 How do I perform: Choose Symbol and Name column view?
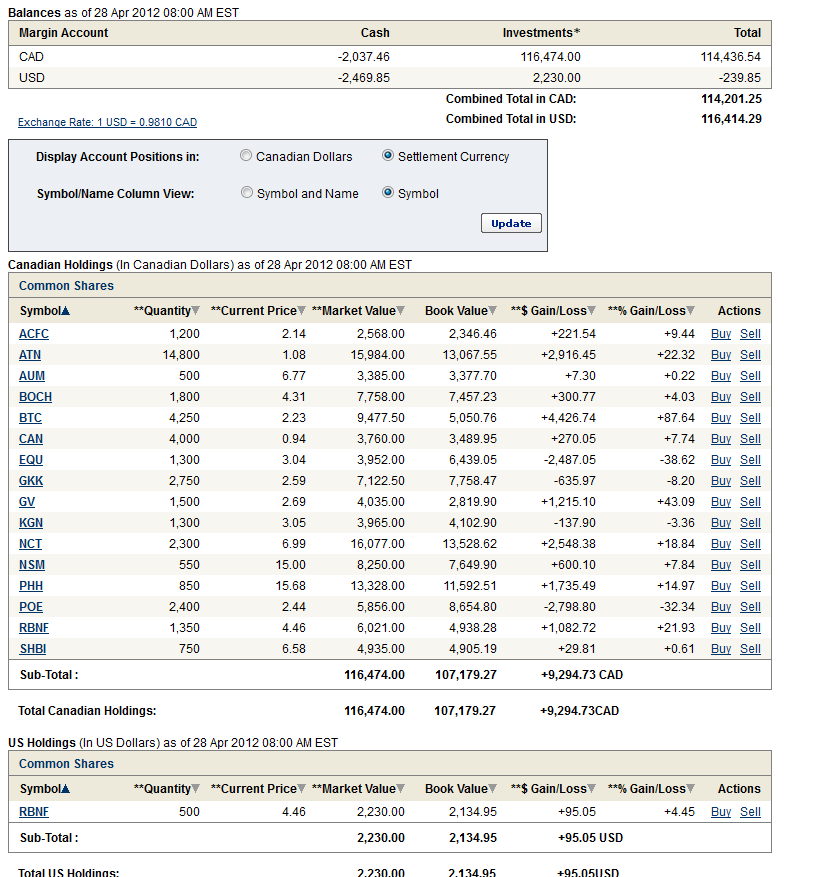(247, 193)
